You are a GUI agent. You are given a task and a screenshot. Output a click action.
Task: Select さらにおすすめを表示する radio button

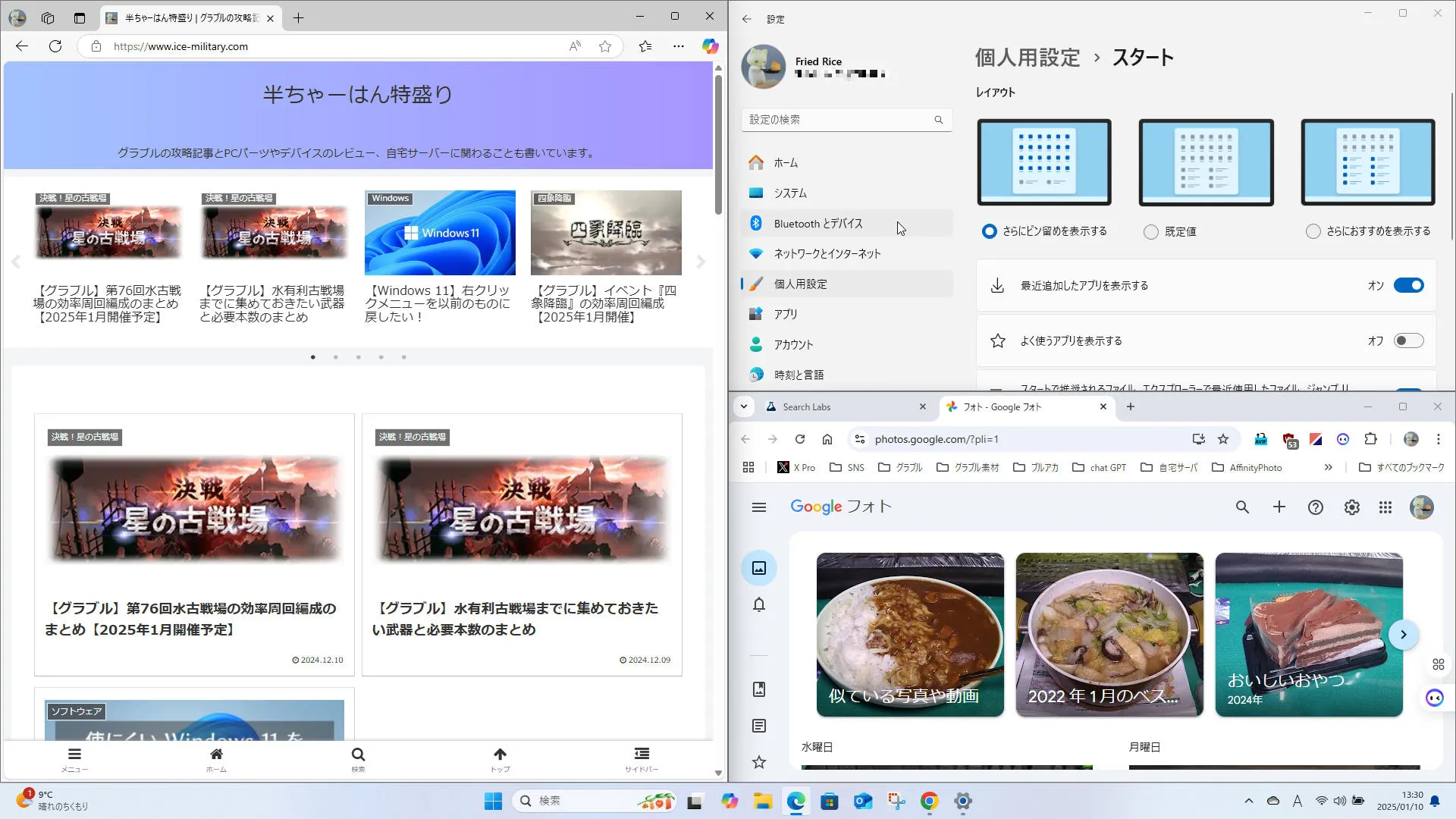point(1313,231)
